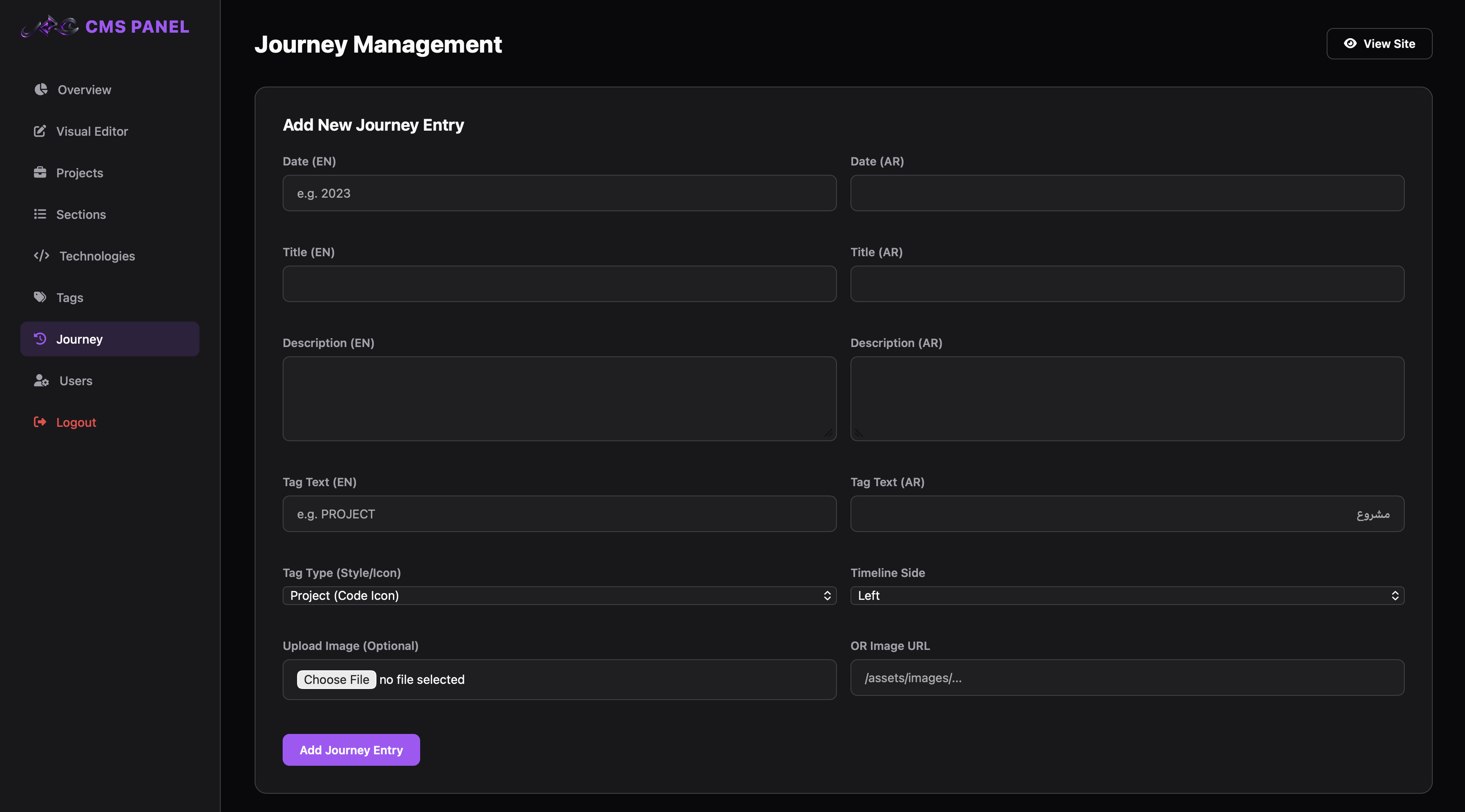The height and width of the screenshot is (812, 1465).
Task: Focus the Title (EN) input field
Action: coord(559,284)
